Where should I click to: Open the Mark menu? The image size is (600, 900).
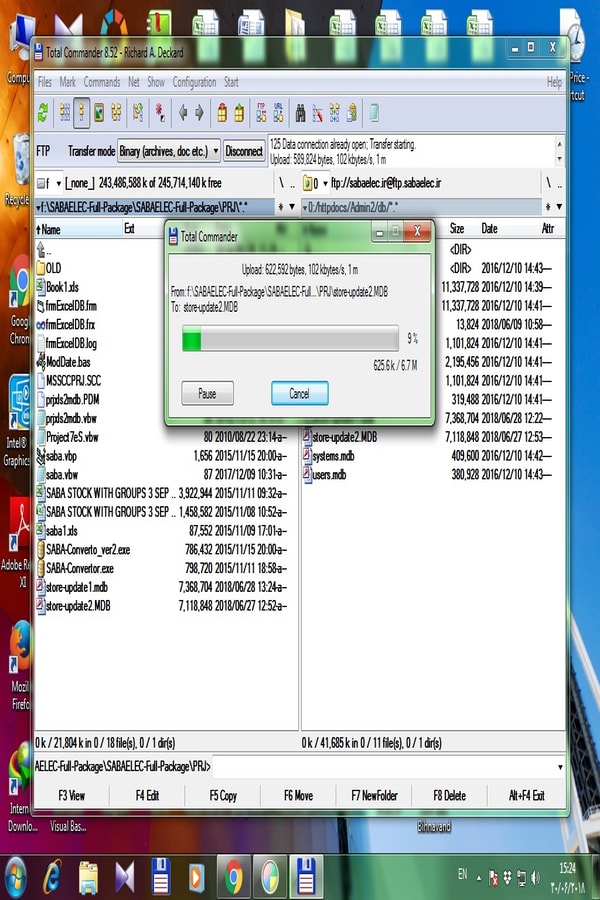pos(68,82)
